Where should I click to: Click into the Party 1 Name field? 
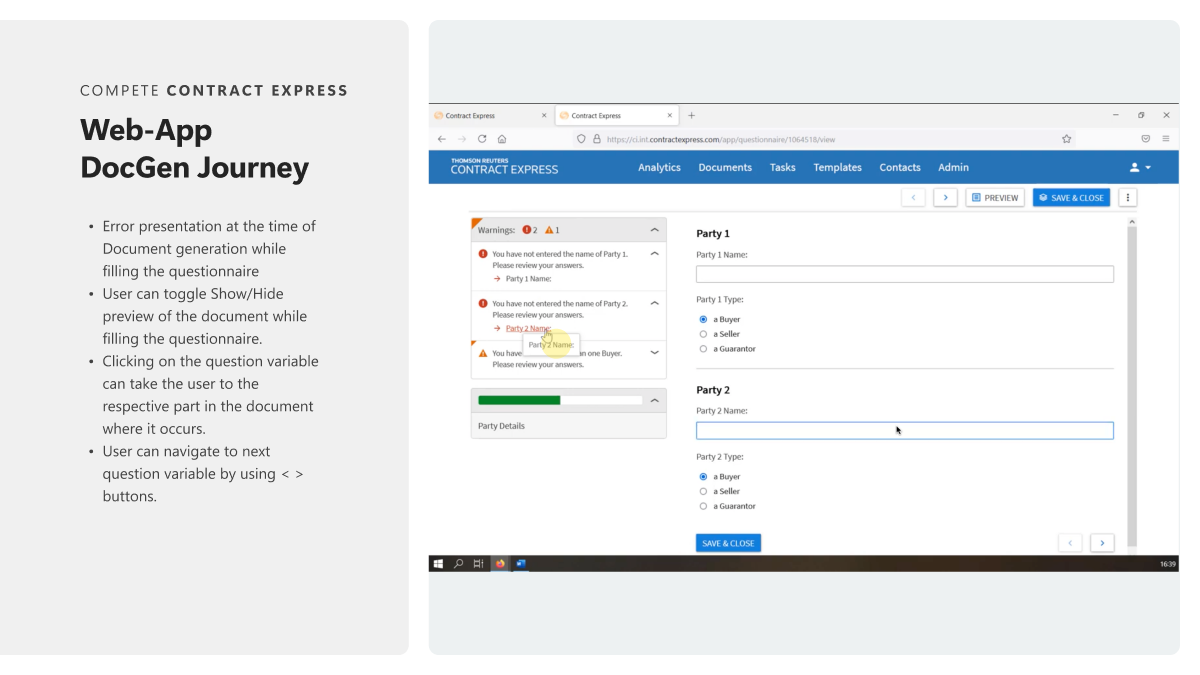coord(904,274)
